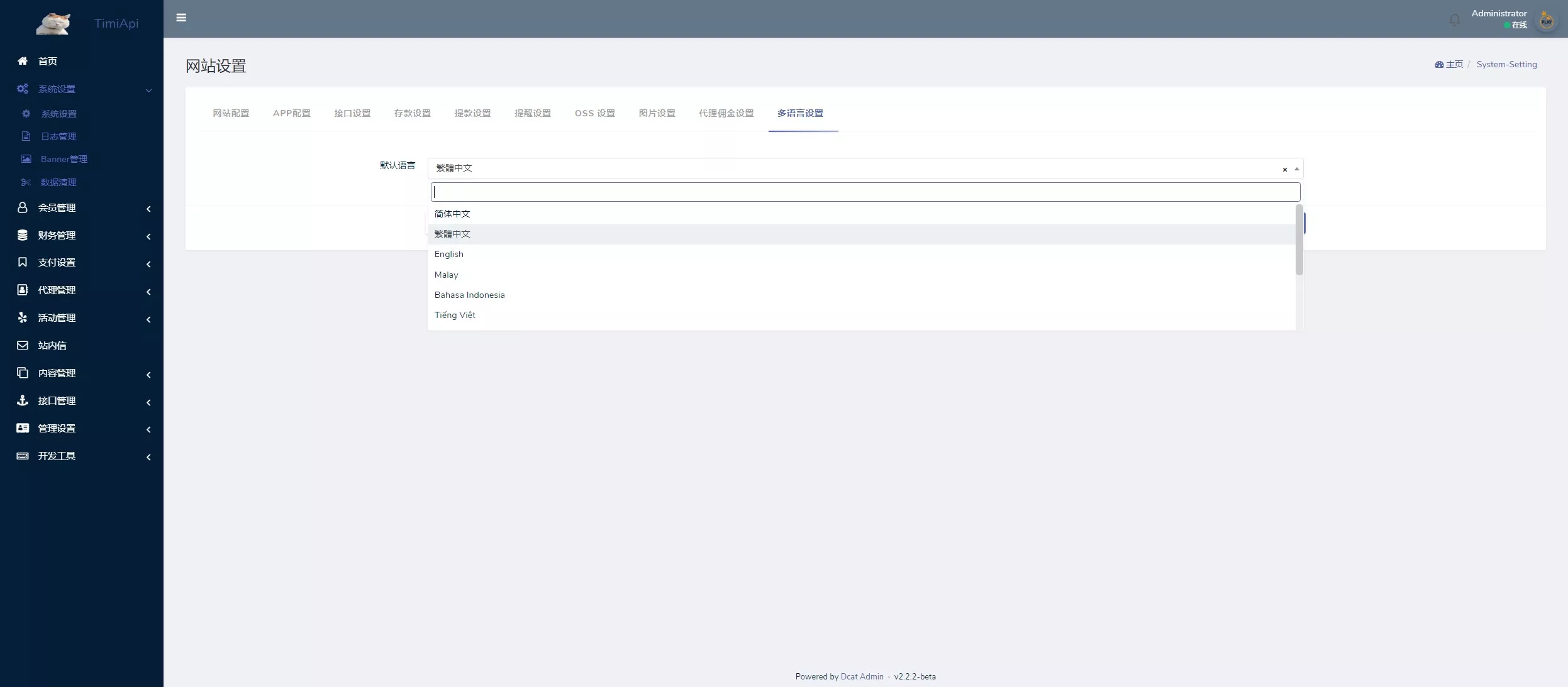The height and width of the screenshot is (687, 1568).
Task: Click the hamburger menu toggle icon
Action: [181, 18]
